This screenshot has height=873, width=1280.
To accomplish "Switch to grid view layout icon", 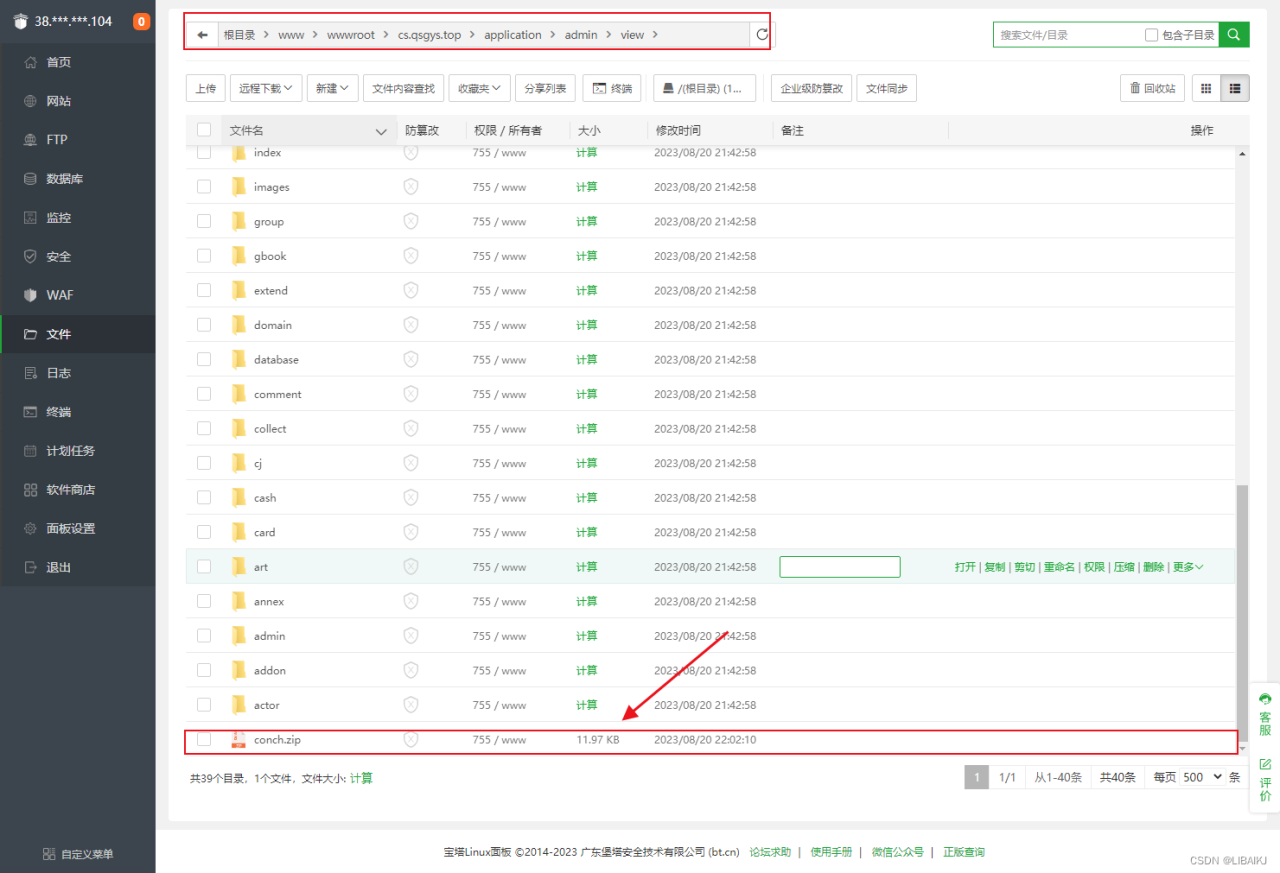I will point(1206,88).
